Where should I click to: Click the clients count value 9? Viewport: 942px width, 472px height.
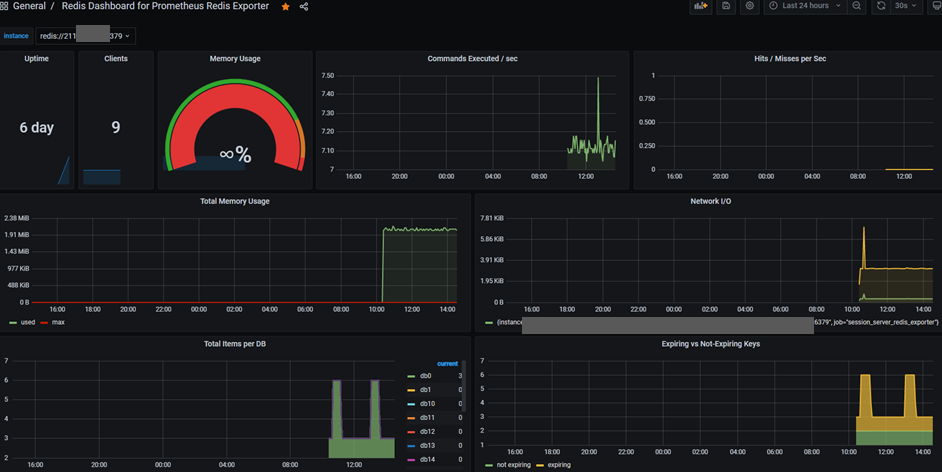[116, 127]
